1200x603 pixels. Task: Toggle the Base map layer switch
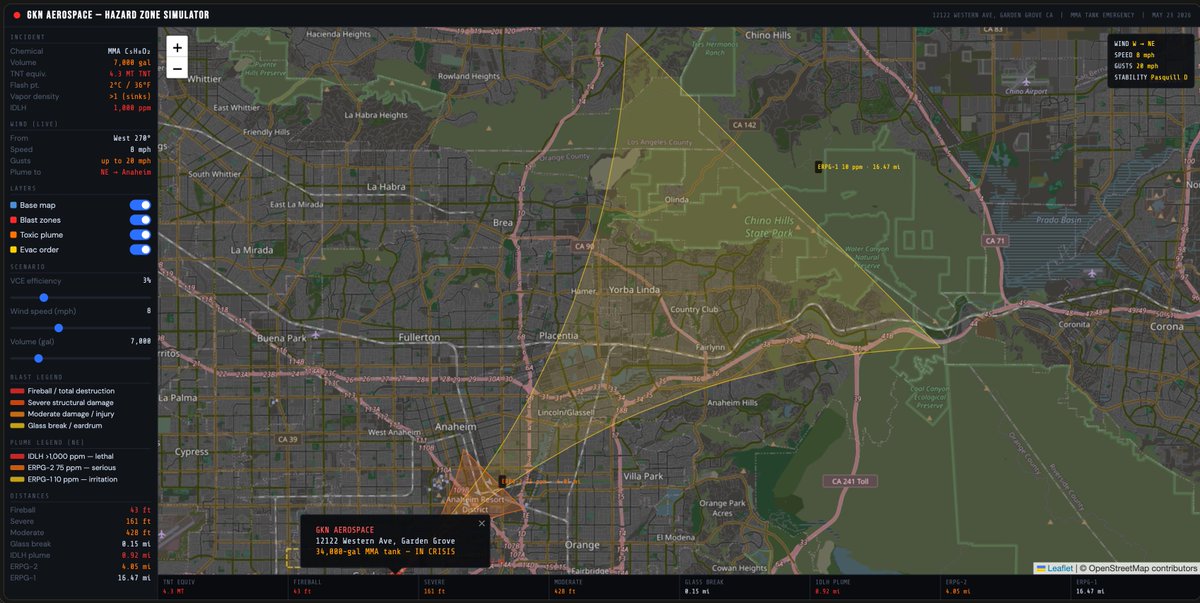coord(140,205)
